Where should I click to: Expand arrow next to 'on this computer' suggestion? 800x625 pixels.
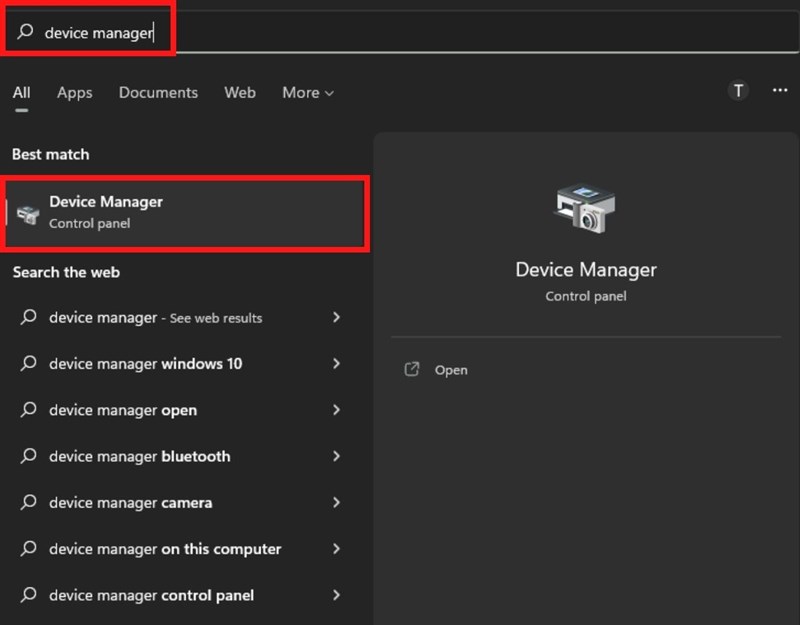336,548
